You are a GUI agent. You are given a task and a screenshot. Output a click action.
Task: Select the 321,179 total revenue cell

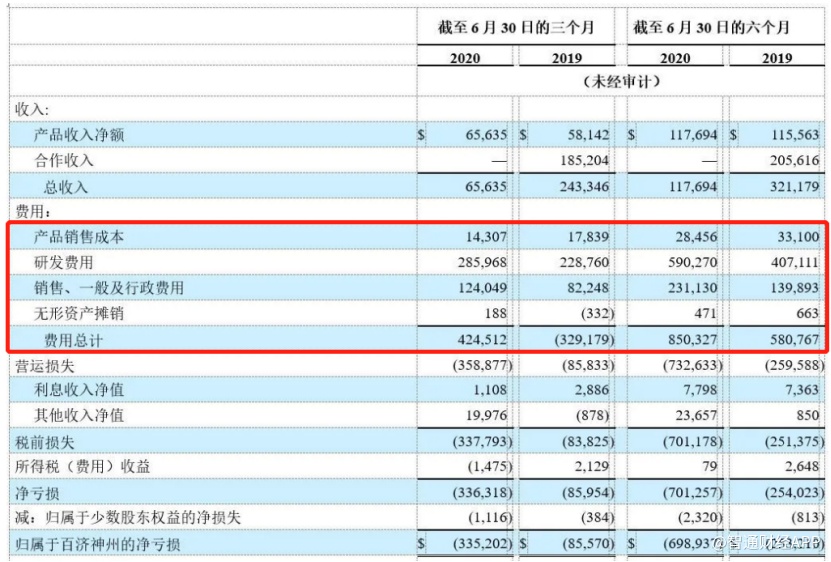coord(791,186)
